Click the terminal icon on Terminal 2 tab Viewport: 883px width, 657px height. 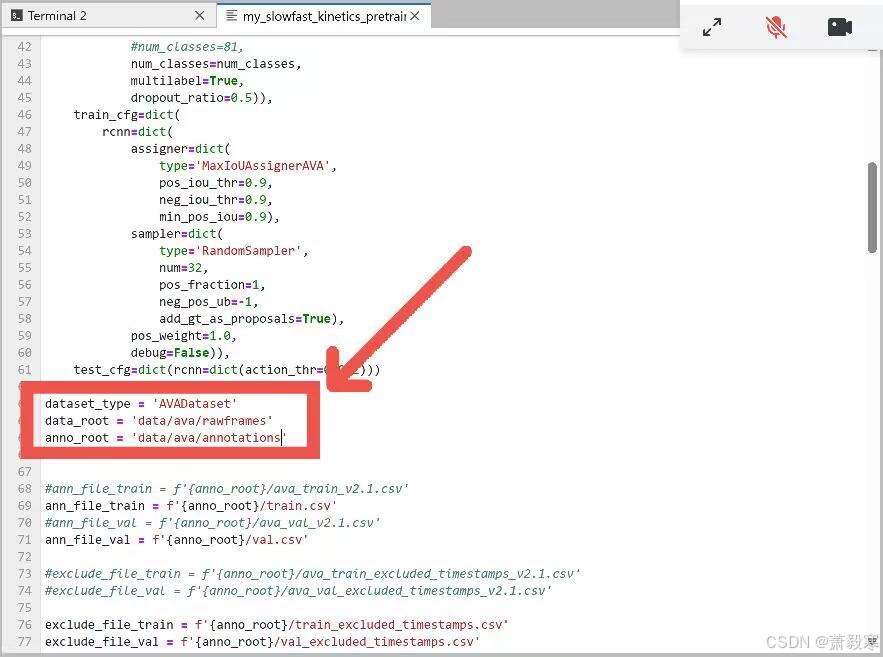click(17, 16)
